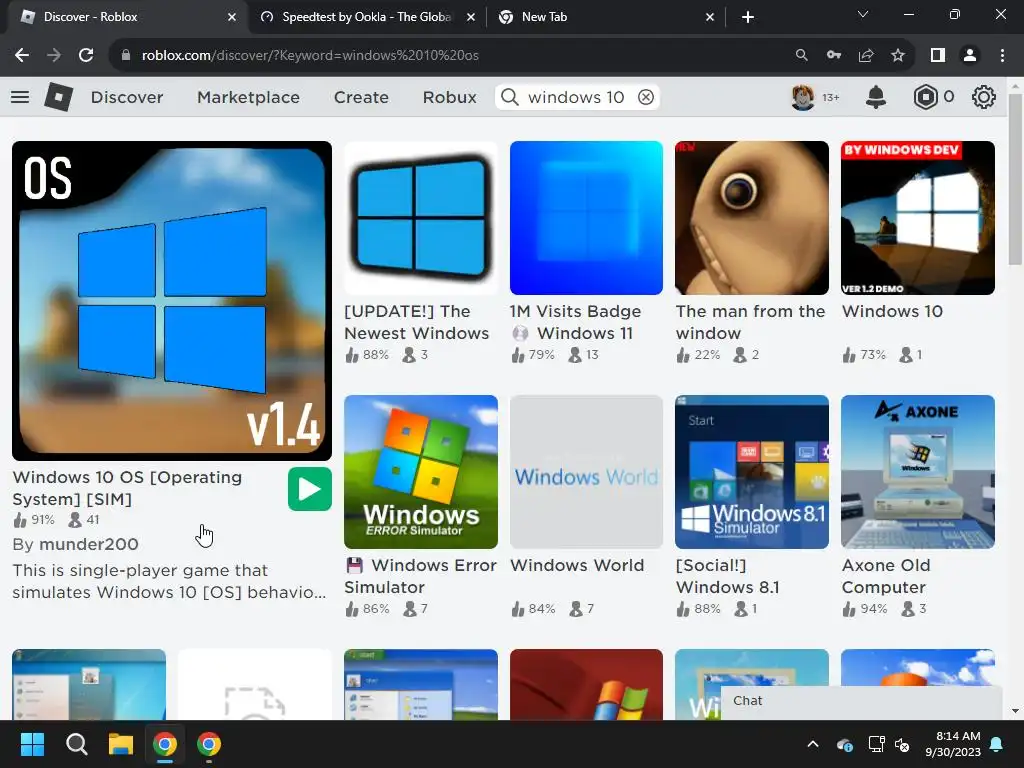Close the New Tab tab

point(710,17)
